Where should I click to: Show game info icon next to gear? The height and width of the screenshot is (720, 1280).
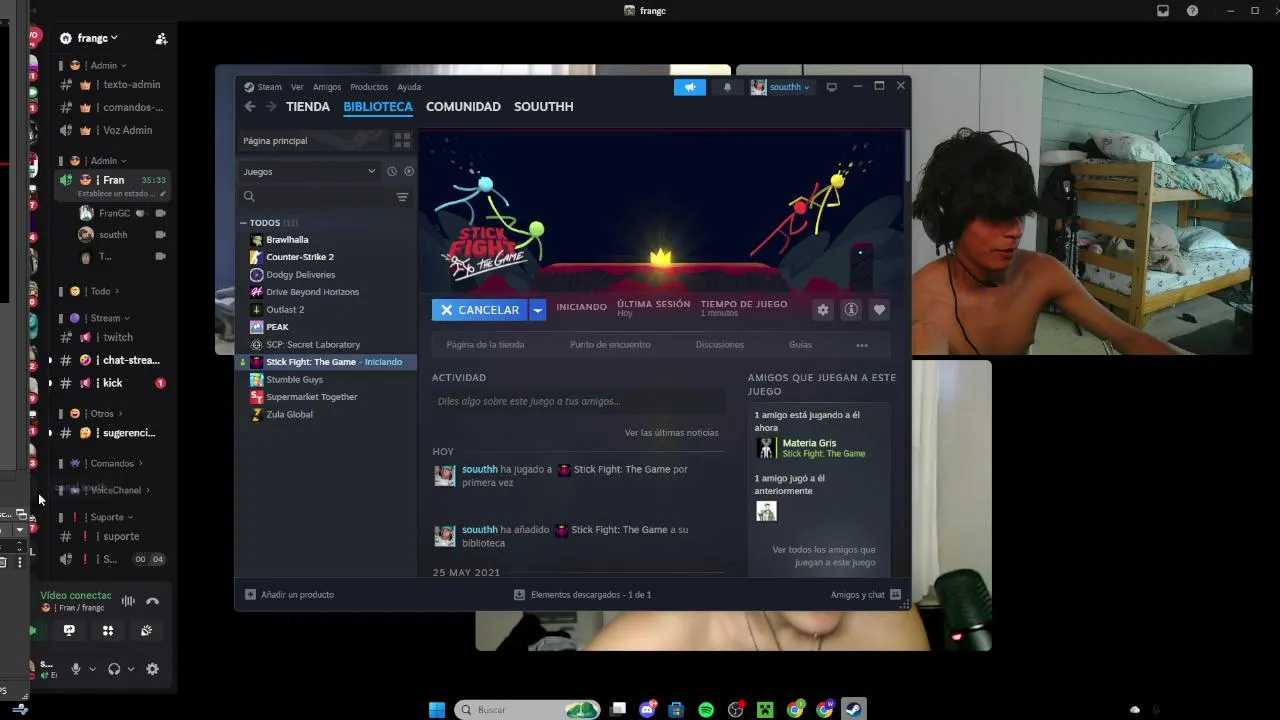tap(851, 310)
